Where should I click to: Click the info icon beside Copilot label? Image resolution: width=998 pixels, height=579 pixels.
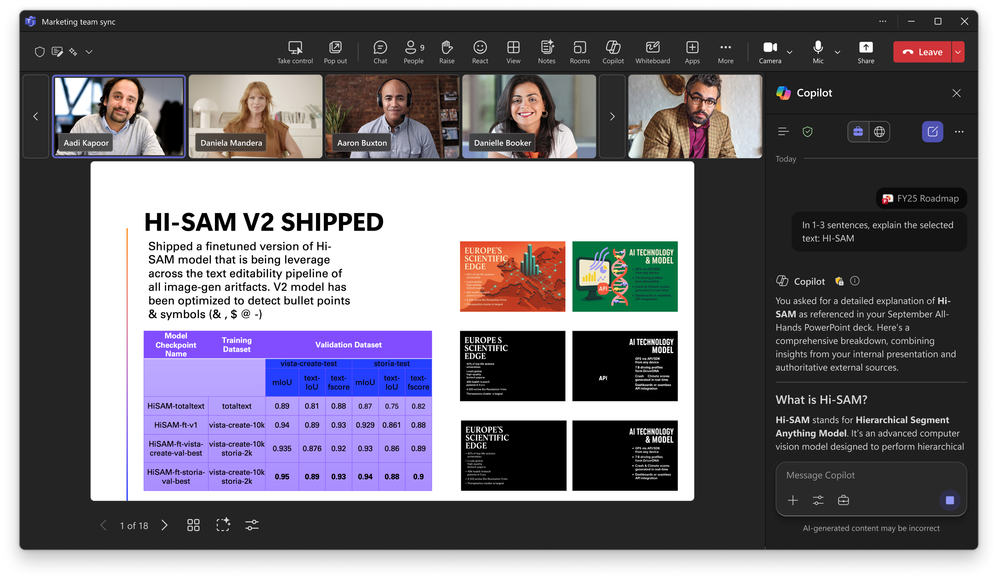(855, 281)
